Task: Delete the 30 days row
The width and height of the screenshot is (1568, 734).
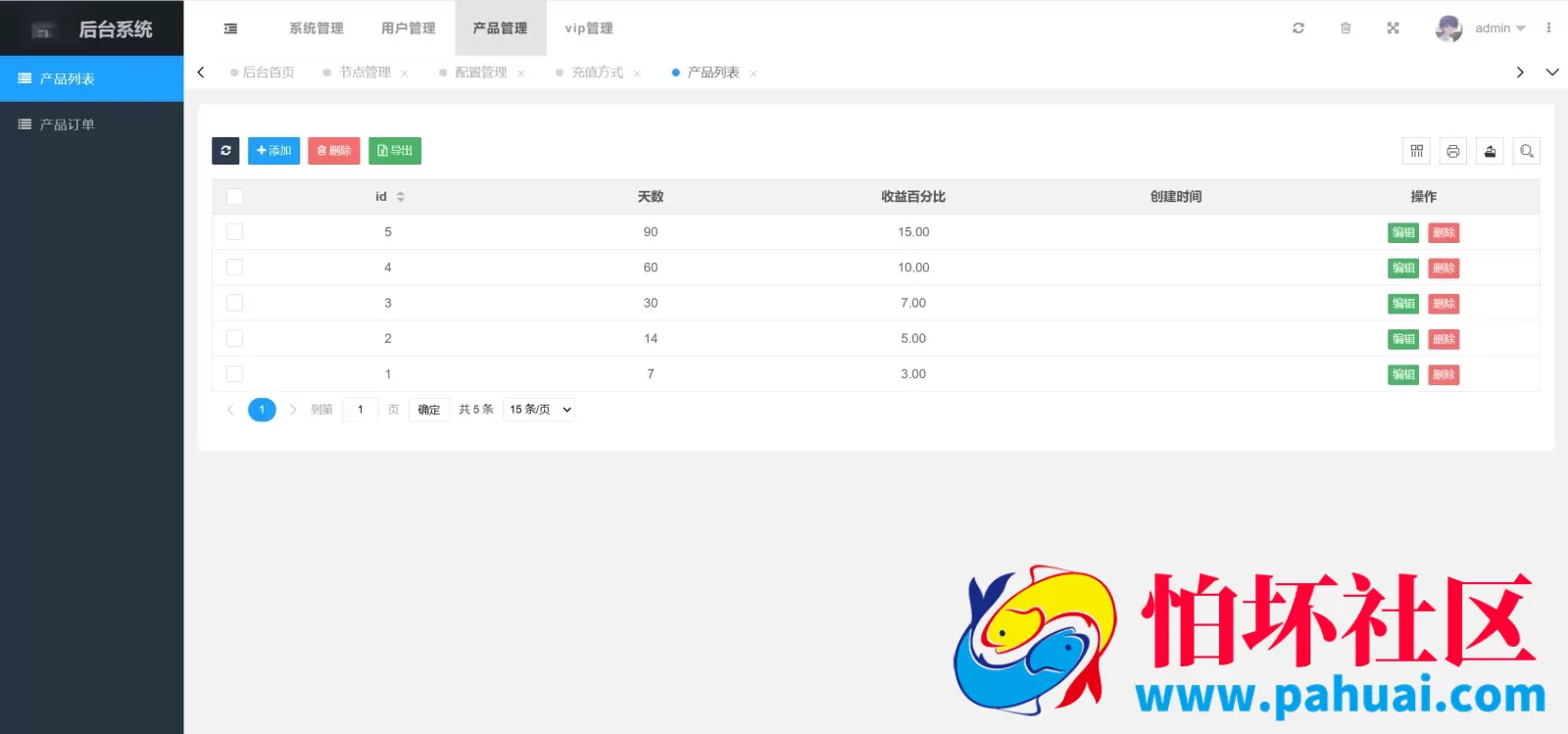Action: [x=1444, y=304]
